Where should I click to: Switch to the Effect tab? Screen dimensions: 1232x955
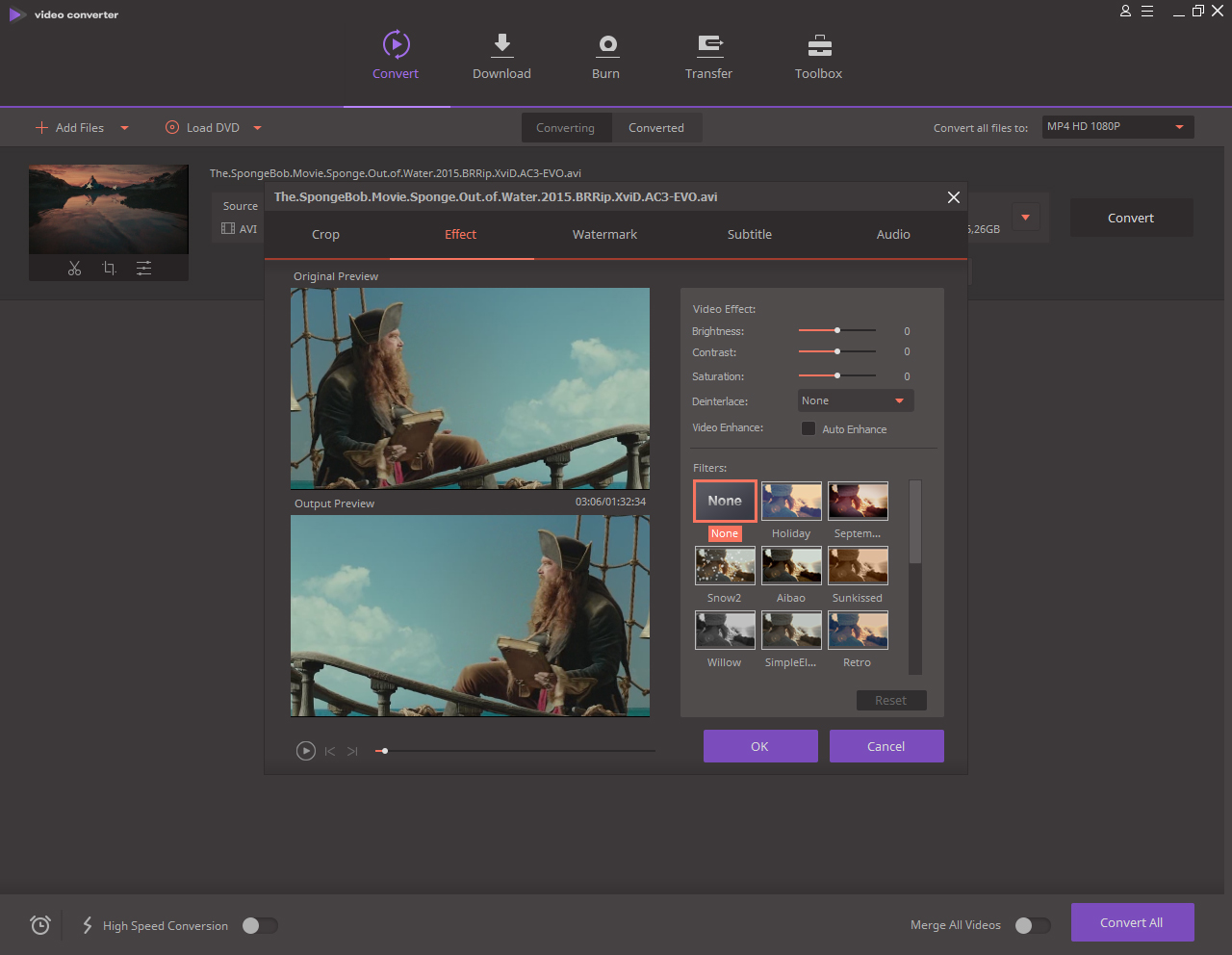(461, 234)
